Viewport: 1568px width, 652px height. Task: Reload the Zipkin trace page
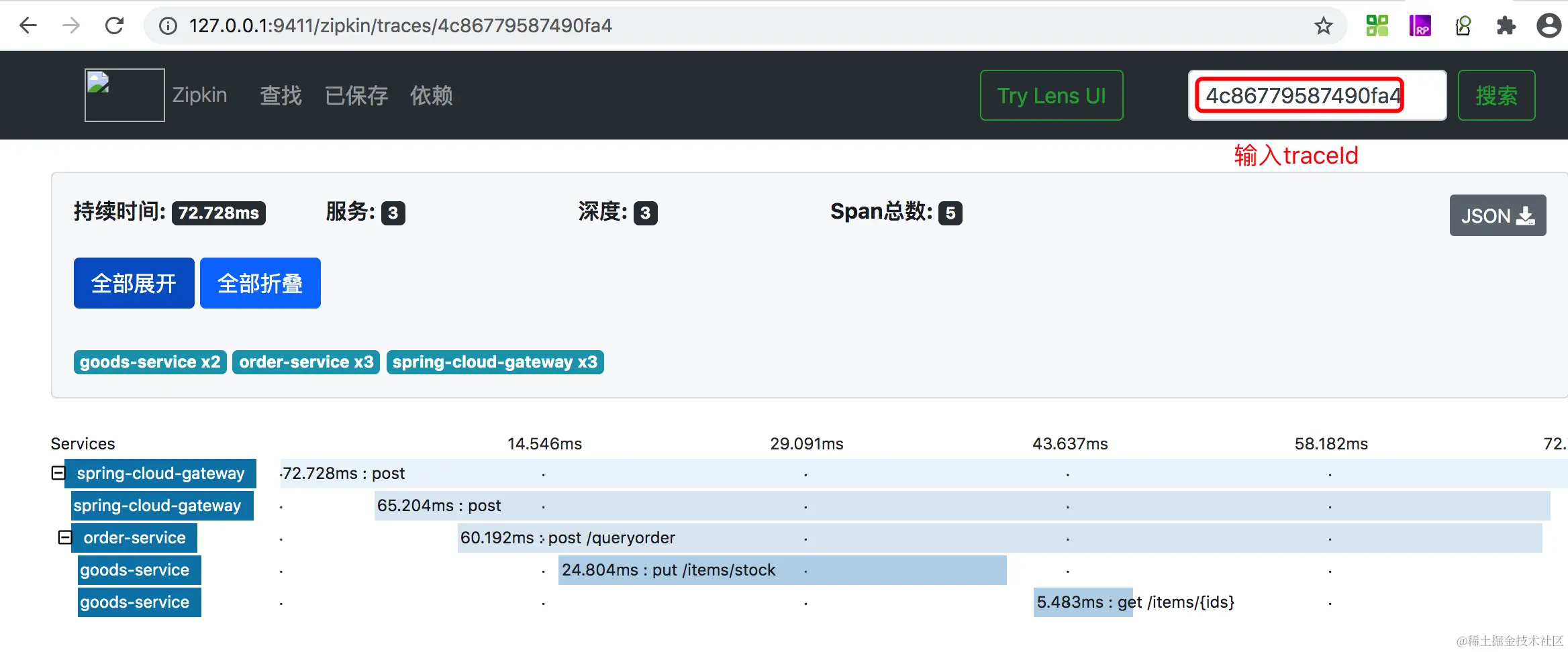click(x=115, y=25)
